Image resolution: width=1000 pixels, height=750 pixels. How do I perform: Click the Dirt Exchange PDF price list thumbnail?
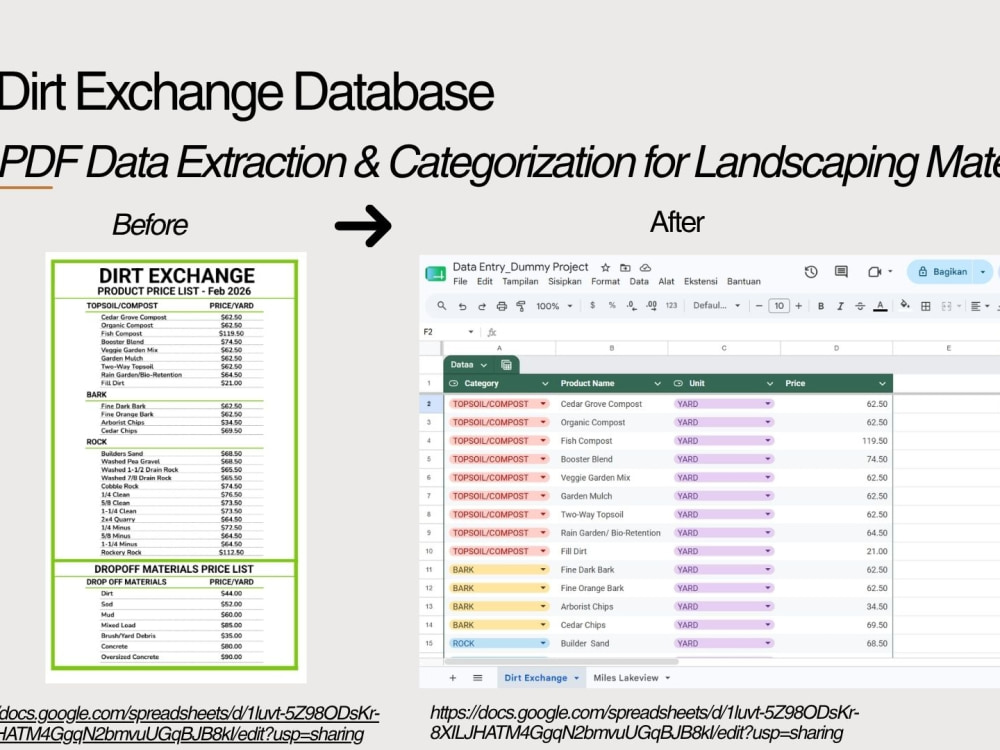point(175,467)
